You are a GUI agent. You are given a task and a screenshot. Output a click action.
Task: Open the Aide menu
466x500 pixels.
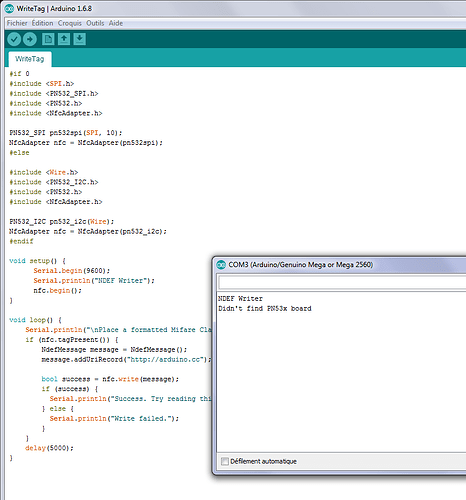(x=116, y=23)
